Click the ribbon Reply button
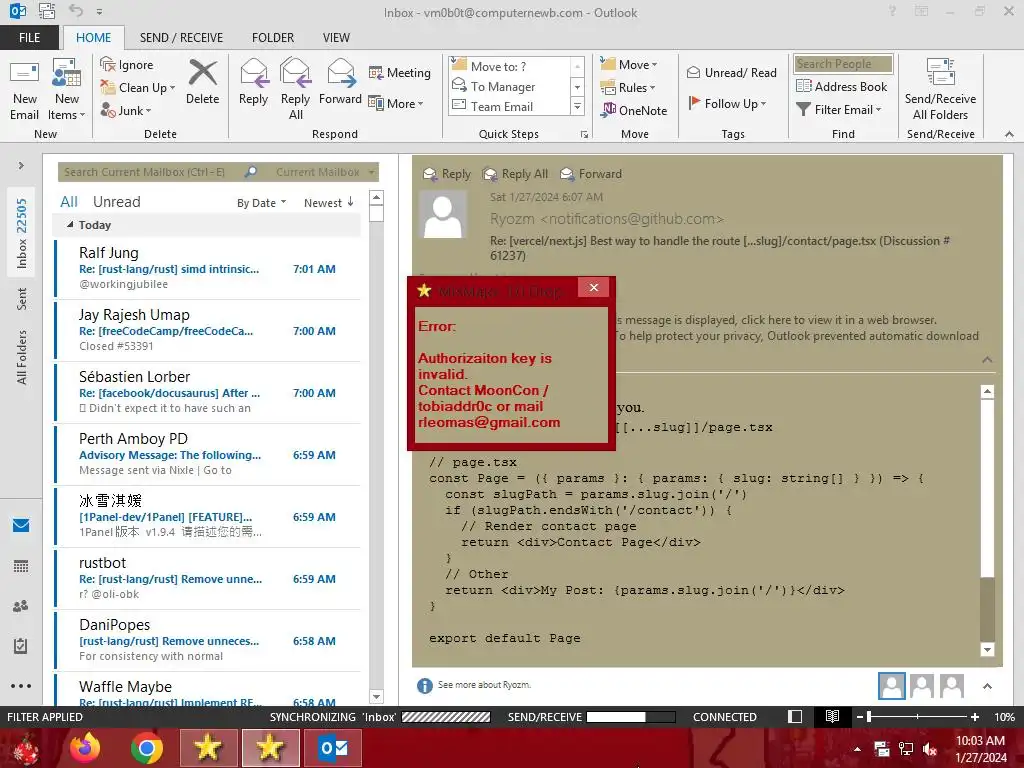Image resolution: width=1024 pixels, height=768 pixels. (x=253, y=82)
